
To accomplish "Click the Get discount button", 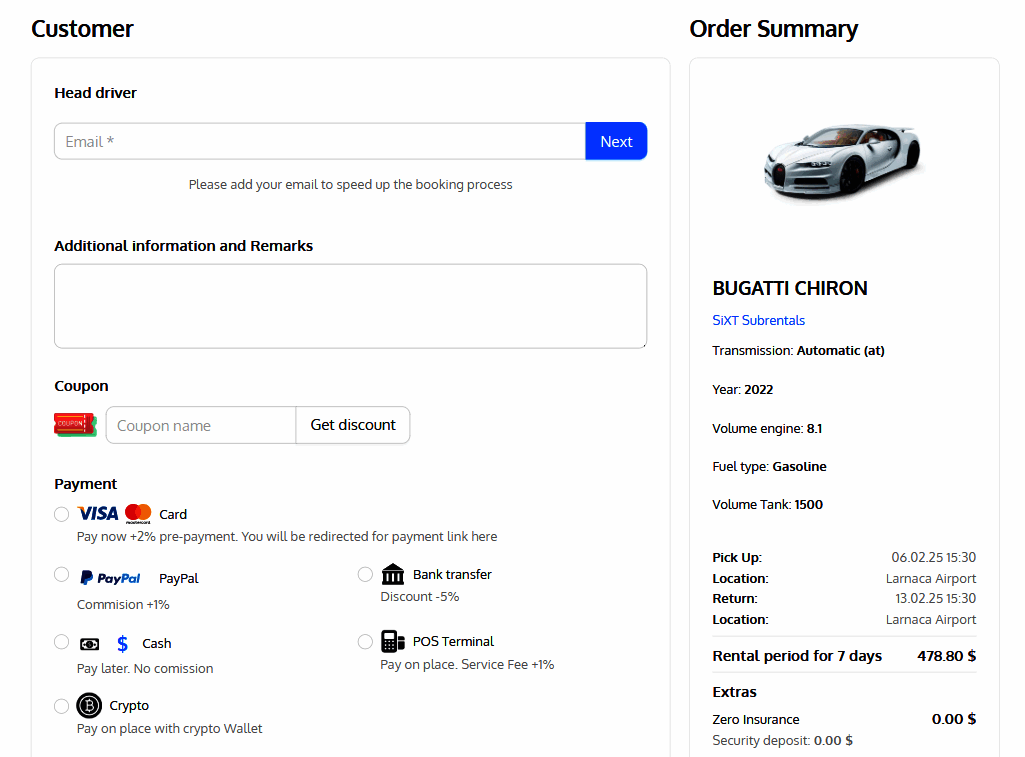I will [353, 425].
